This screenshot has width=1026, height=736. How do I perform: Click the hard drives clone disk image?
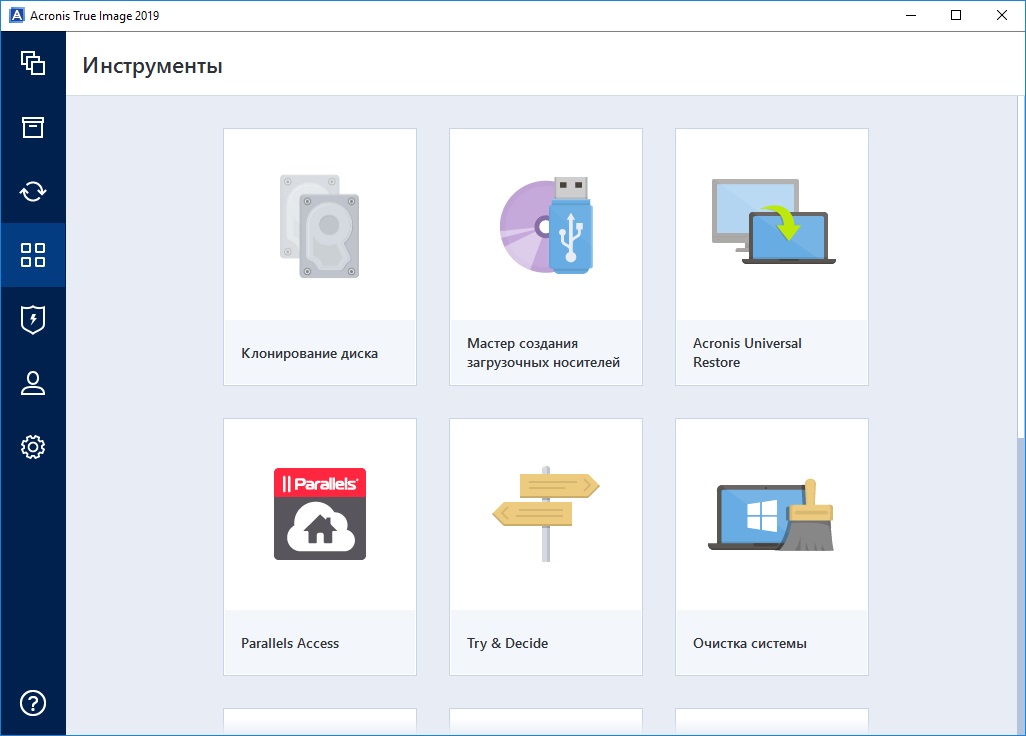[x=319, y=226]
